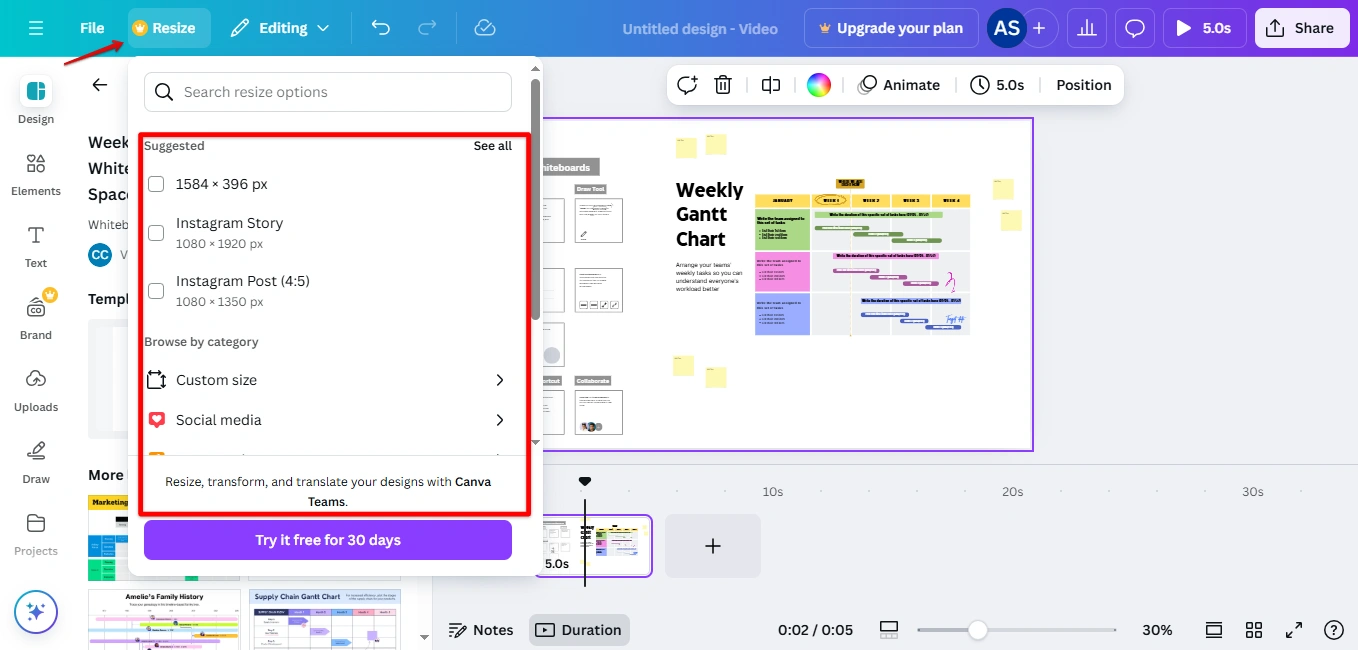Open the grid view icon
The height and width of the screenshot is (650, 1358).
[1253, 630]
